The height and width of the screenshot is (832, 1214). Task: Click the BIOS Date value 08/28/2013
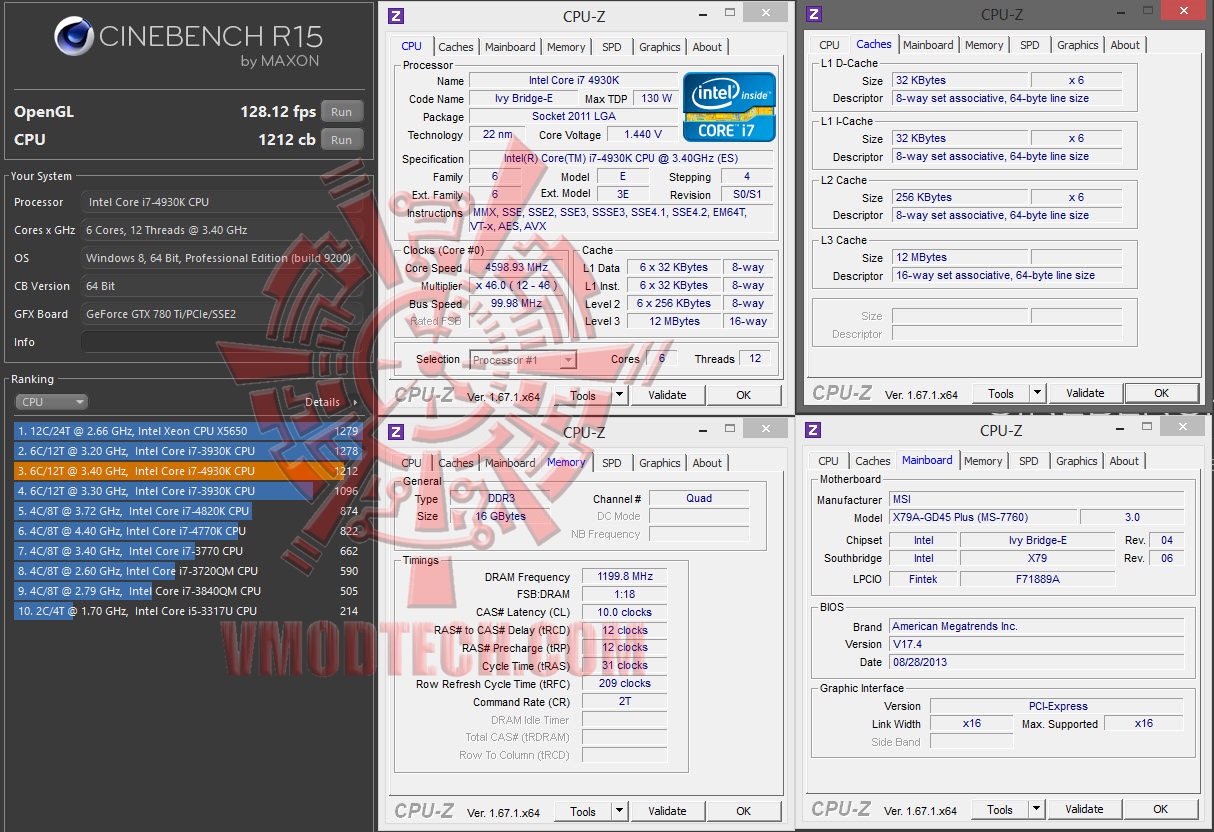pyautogui.click(x=1037, y=662)
